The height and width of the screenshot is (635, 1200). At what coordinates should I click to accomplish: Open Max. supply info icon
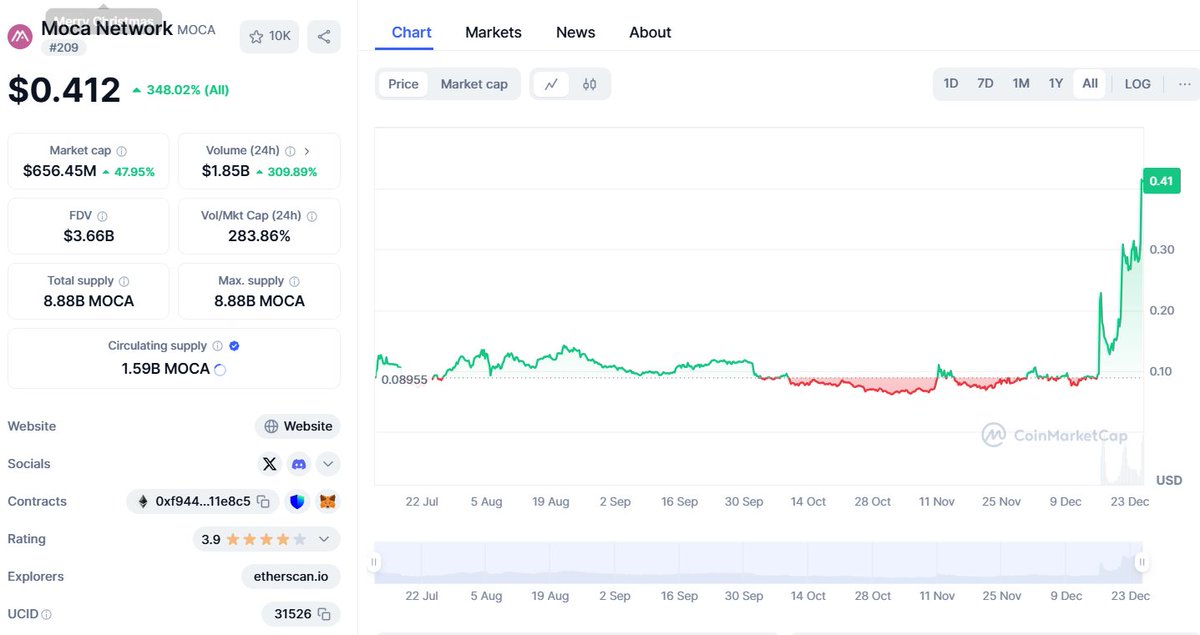tap(294, 282)
